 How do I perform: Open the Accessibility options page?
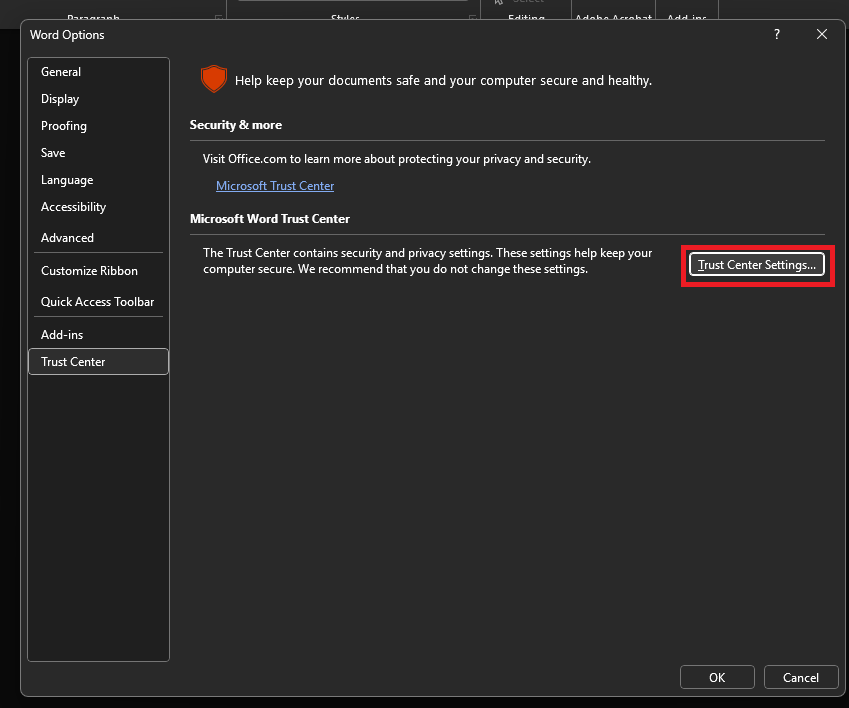coord(73,207)
